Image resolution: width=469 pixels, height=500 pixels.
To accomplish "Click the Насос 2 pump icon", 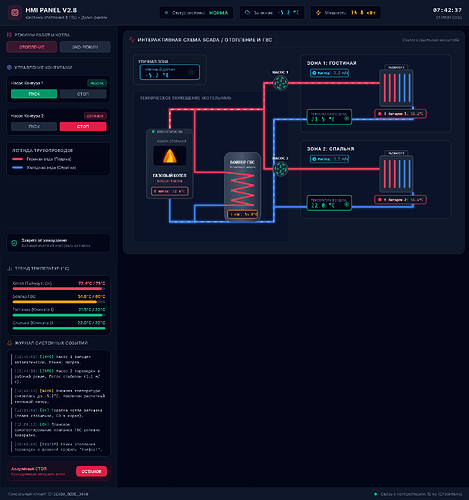I will [x=280, y=169].
